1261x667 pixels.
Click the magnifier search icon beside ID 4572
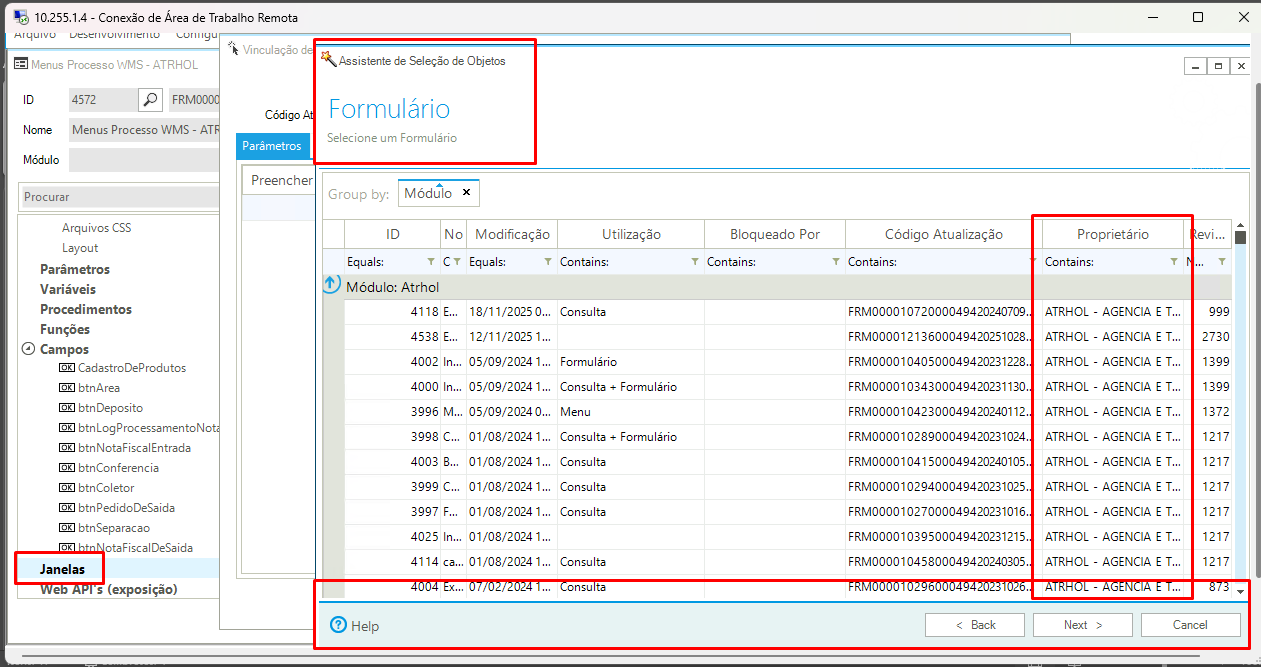click(150, 99)
